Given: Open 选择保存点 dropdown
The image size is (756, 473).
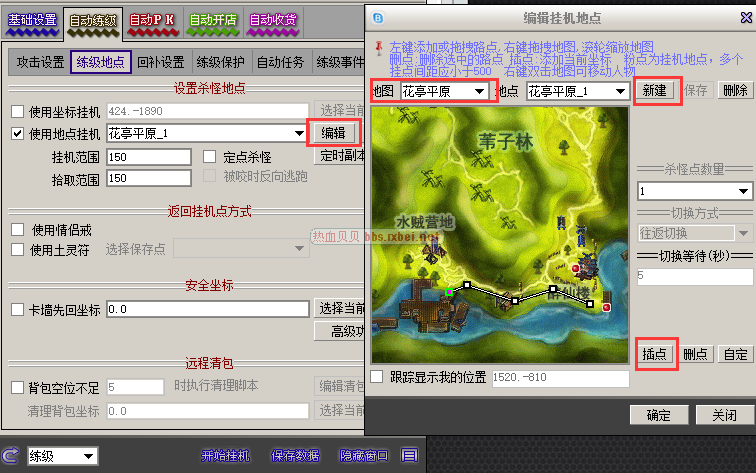Looking at the screenshot, I should click(241, 249).
